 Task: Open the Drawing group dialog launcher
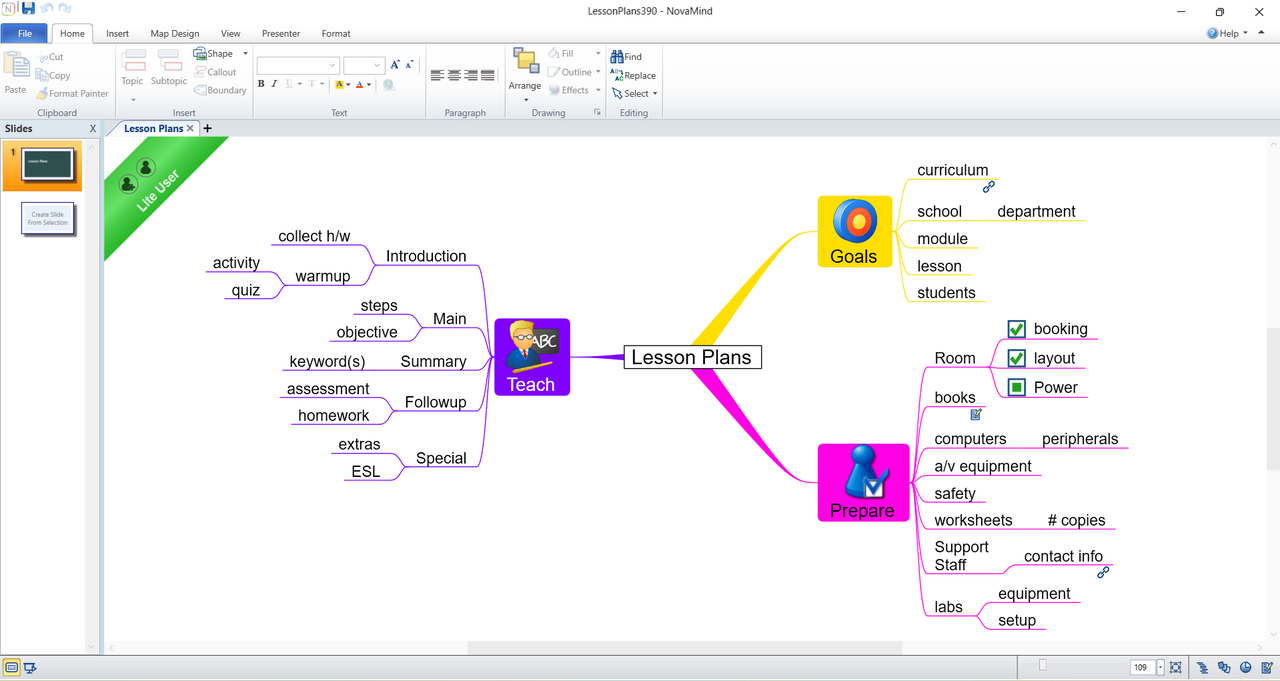click(598, 113)
